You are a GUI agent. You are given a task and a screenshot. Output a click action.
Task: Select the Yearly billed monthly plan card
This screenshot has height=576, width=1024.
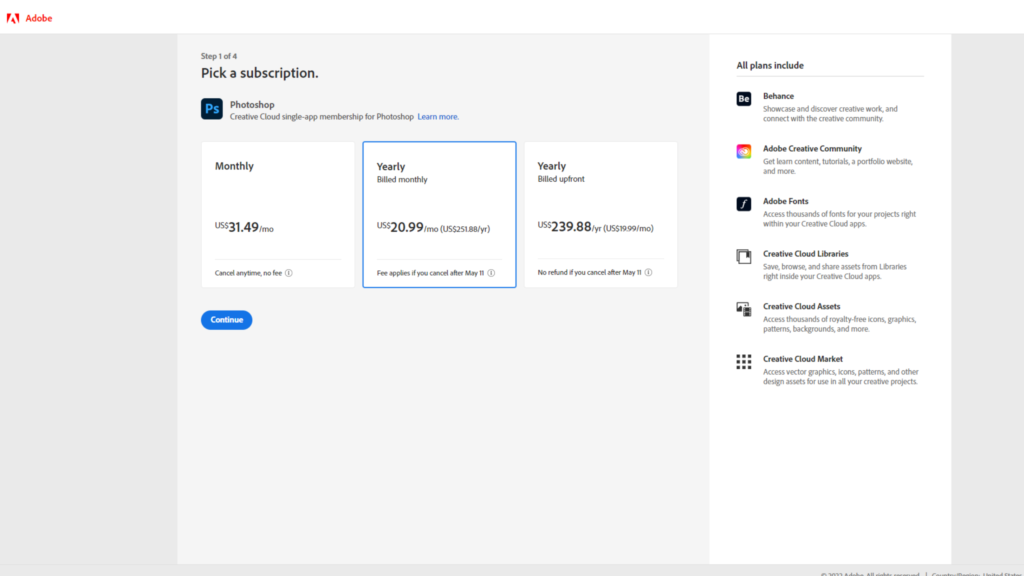(440, 214)
